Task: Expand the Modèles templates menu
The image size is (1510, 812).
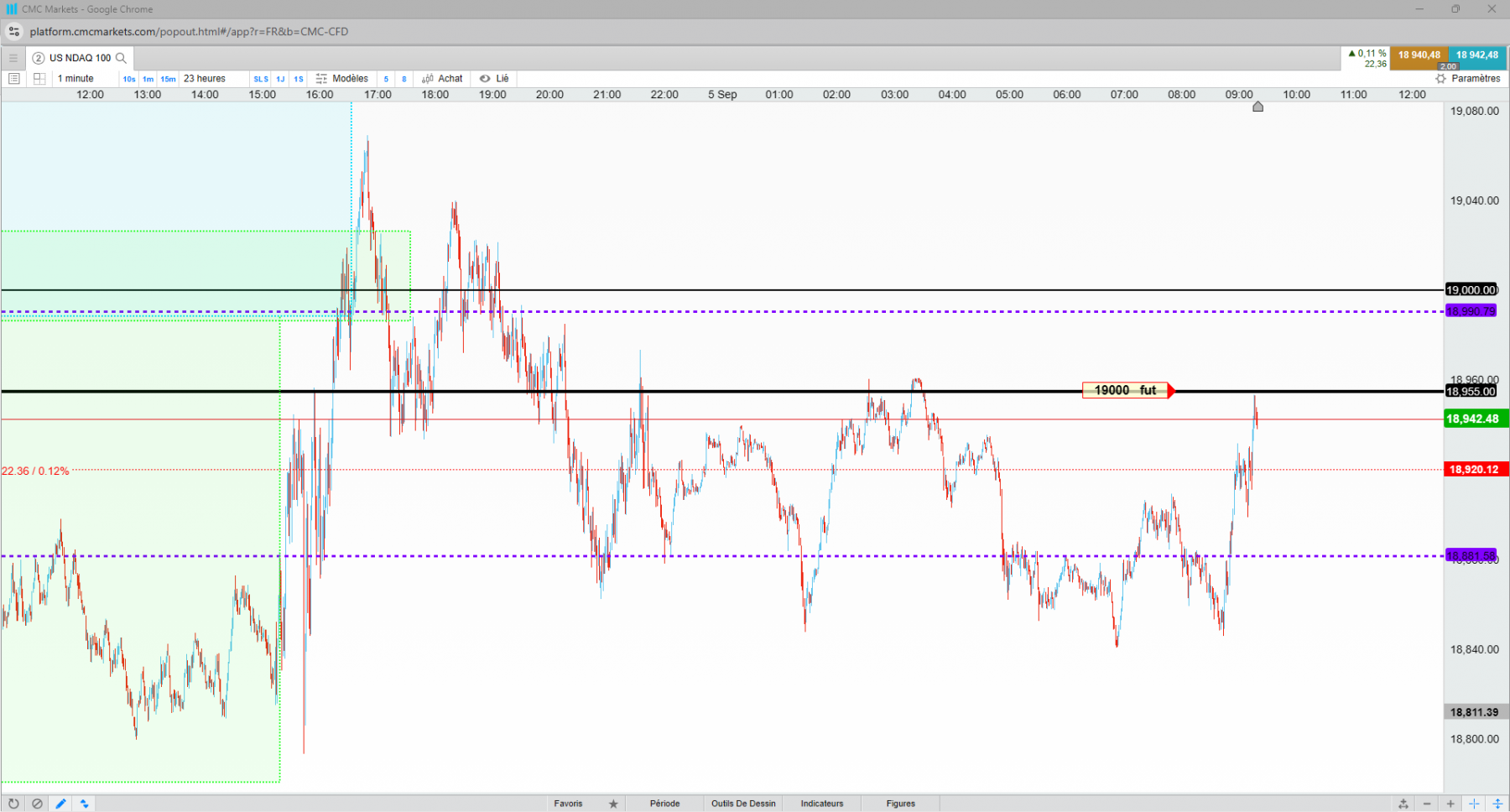Action: click(x=342, y=79)
